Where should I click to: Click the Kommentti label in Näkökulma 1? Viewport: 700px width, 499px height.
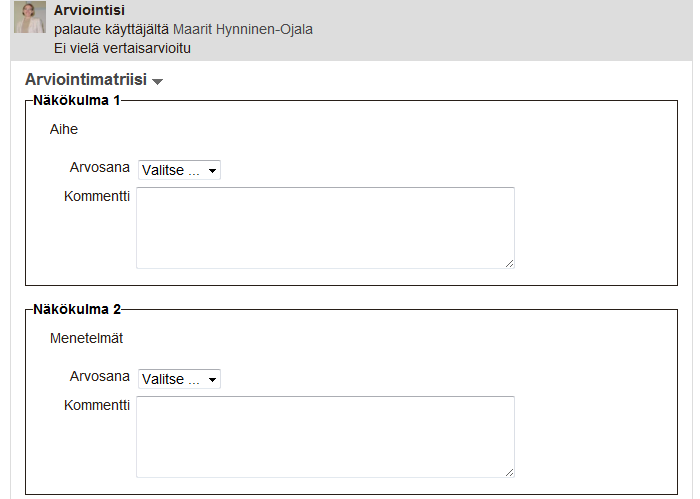pos(97,196)
